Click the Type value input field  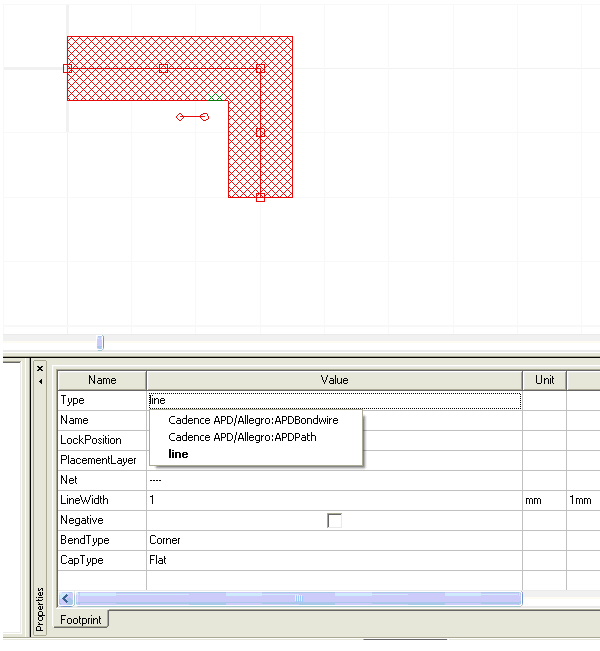[x=334, y=400]
